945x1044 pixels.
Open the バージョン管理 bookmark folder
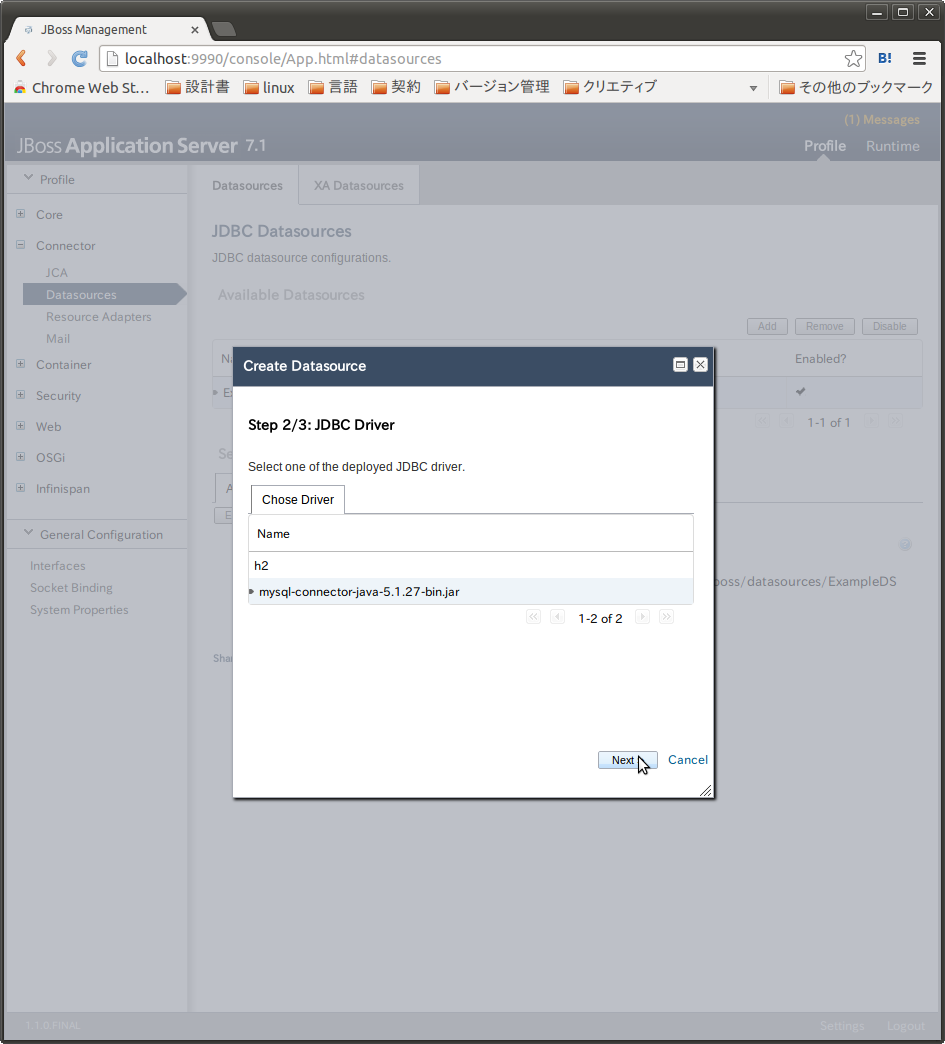[491, 87]
